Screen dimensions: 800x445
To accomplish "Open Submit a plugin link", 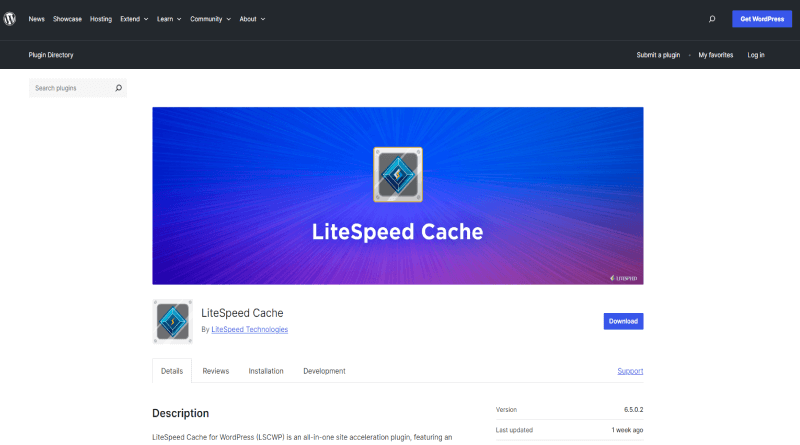I will 658,55.
